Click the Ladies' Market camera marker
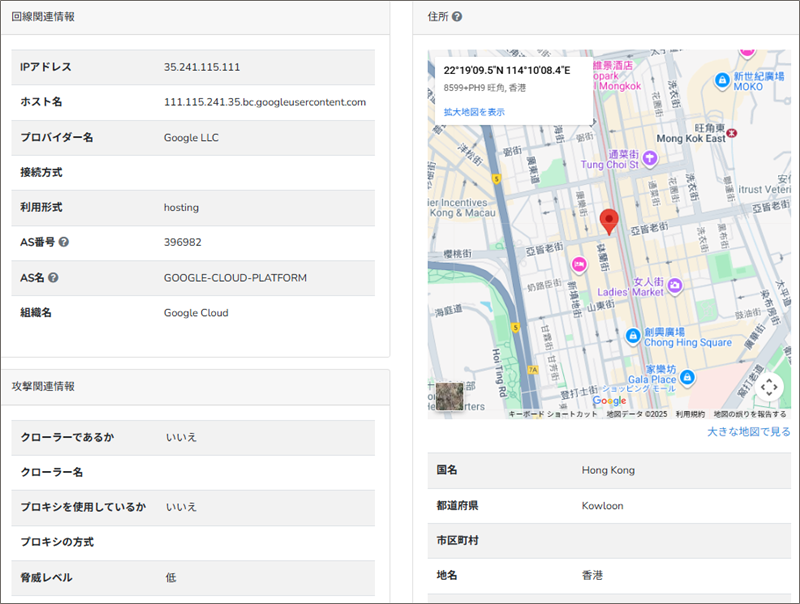The height and width of the screenshot is (604, 800). pos(676,286)
